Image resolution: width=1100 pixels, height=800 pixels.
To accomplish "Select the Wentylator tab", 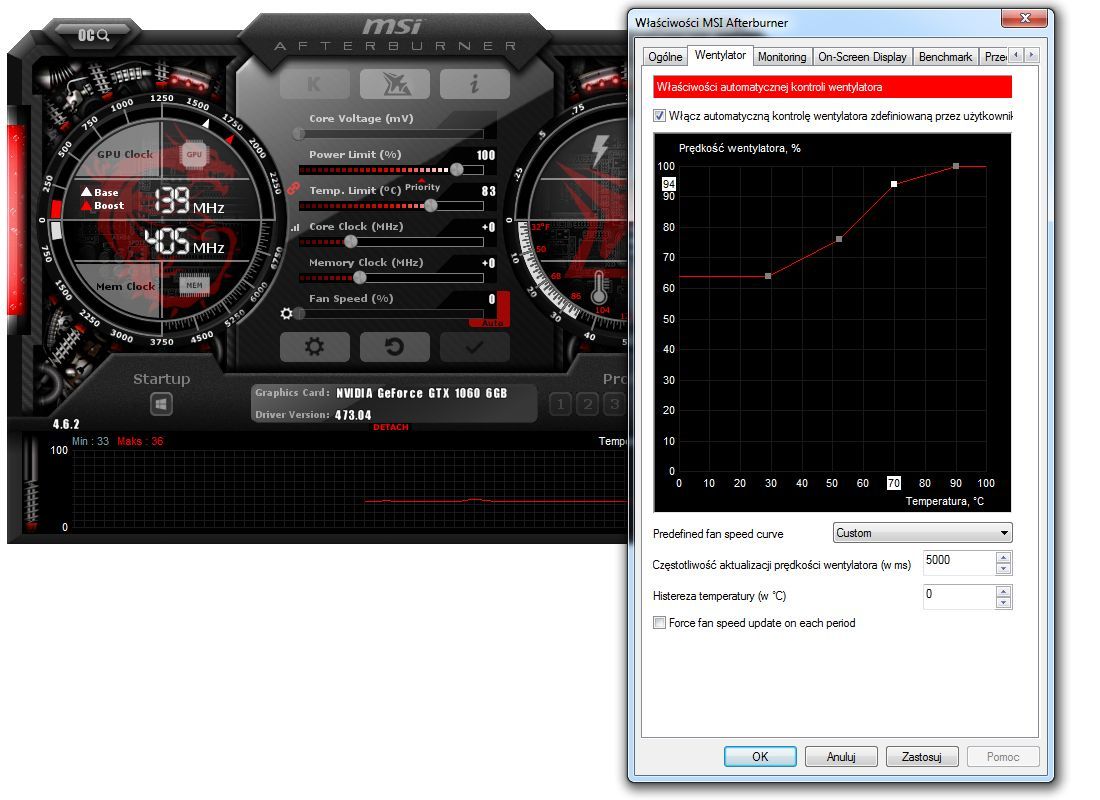I will click(x=720, y=55).
